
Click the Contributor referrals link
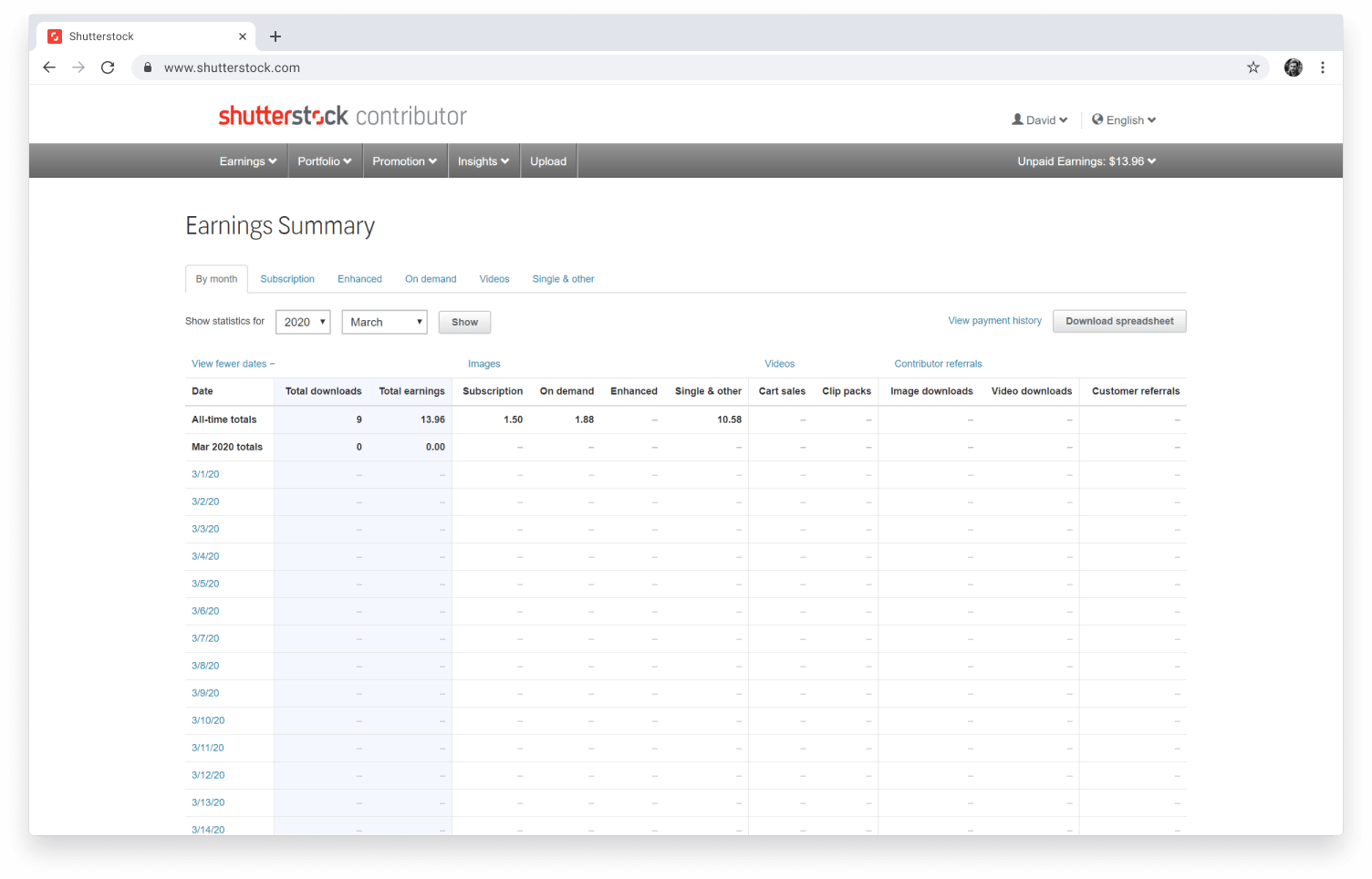point(938,364)
